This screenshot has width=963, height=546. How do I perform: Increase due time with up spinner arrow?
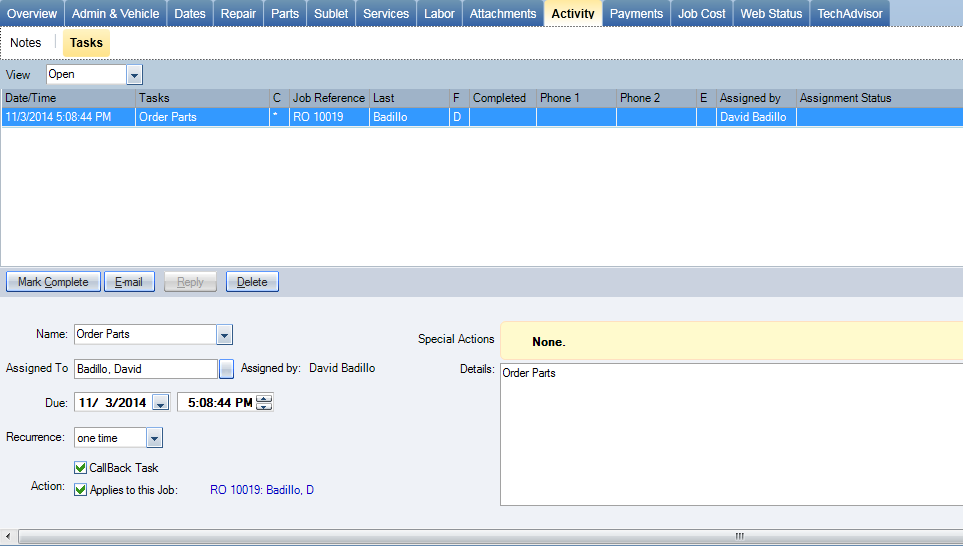pyautogui.click(x=264, y=399)
